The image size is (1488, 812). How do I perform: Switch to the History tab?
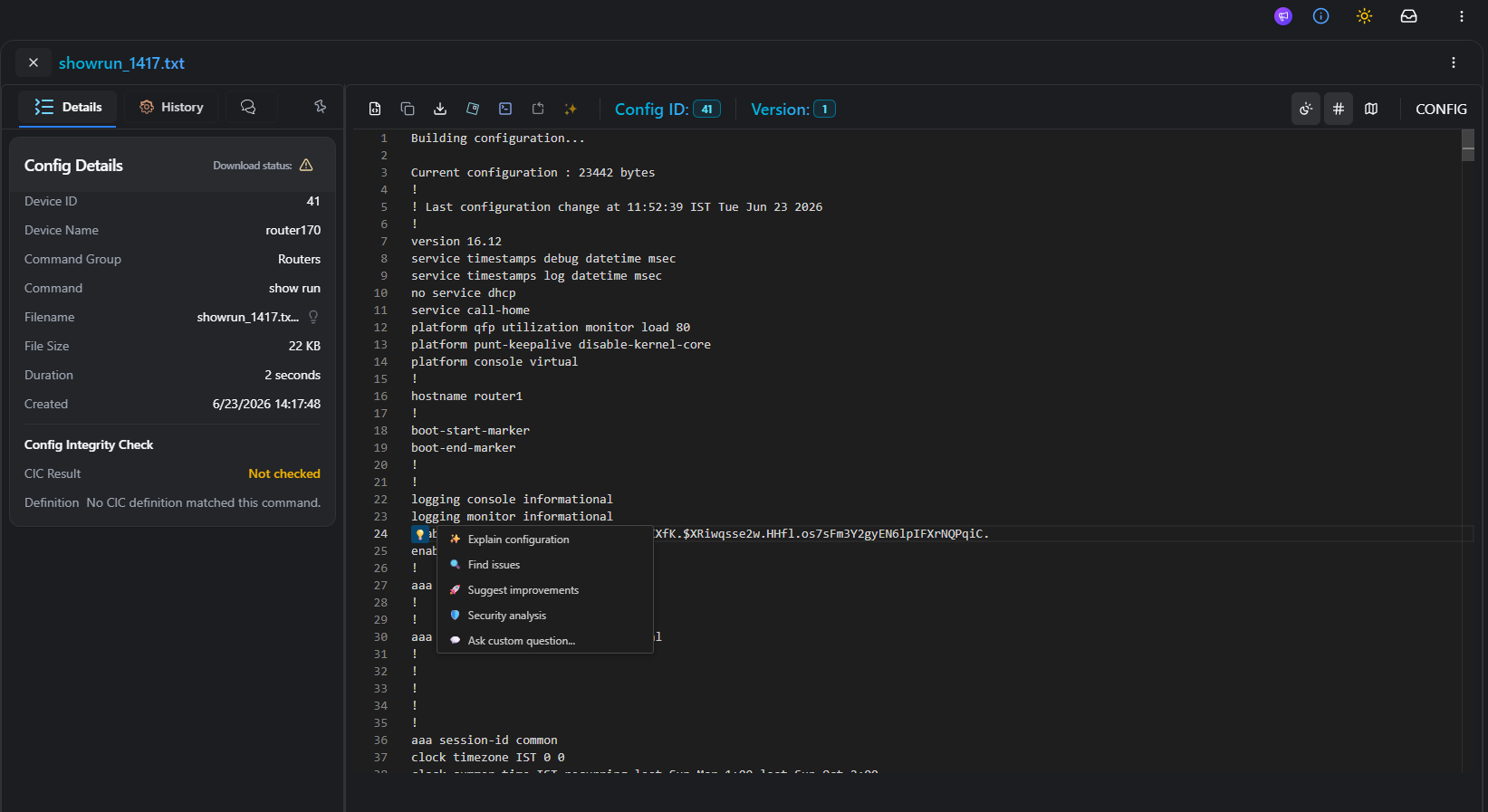171,107
